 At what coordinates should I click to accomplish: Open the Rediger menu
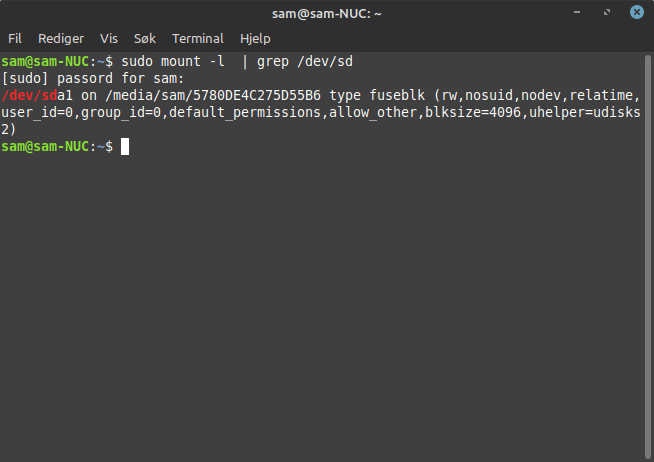61,39
